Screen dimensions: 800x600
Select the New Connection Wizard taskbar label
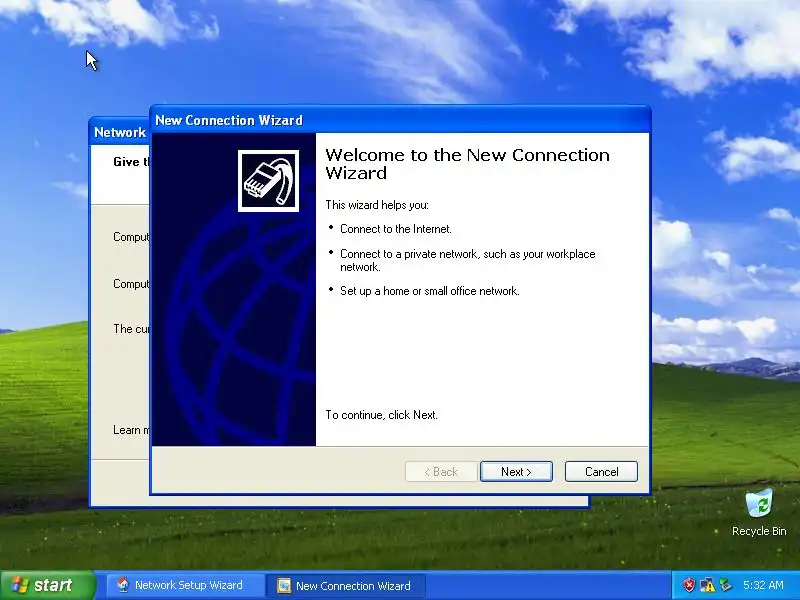(353, 586)
